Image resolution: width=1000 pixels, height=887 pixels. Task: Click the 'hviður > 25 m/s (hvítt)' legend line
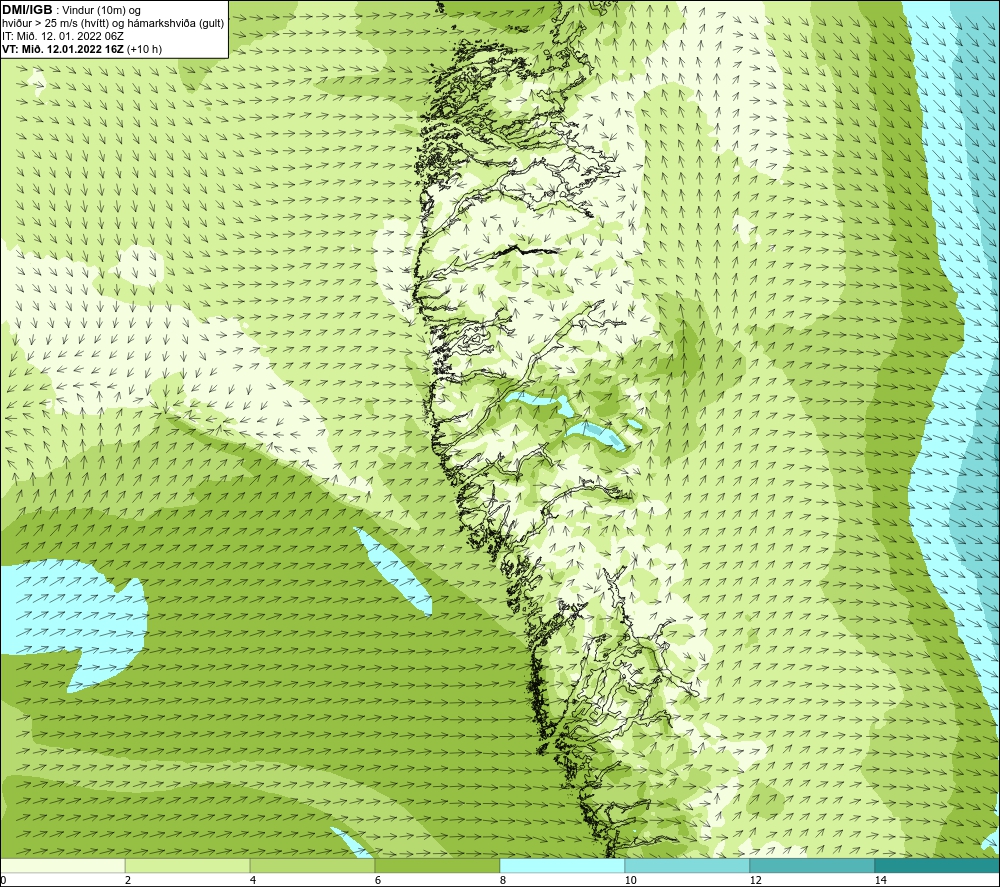click(x=113, y=24)
